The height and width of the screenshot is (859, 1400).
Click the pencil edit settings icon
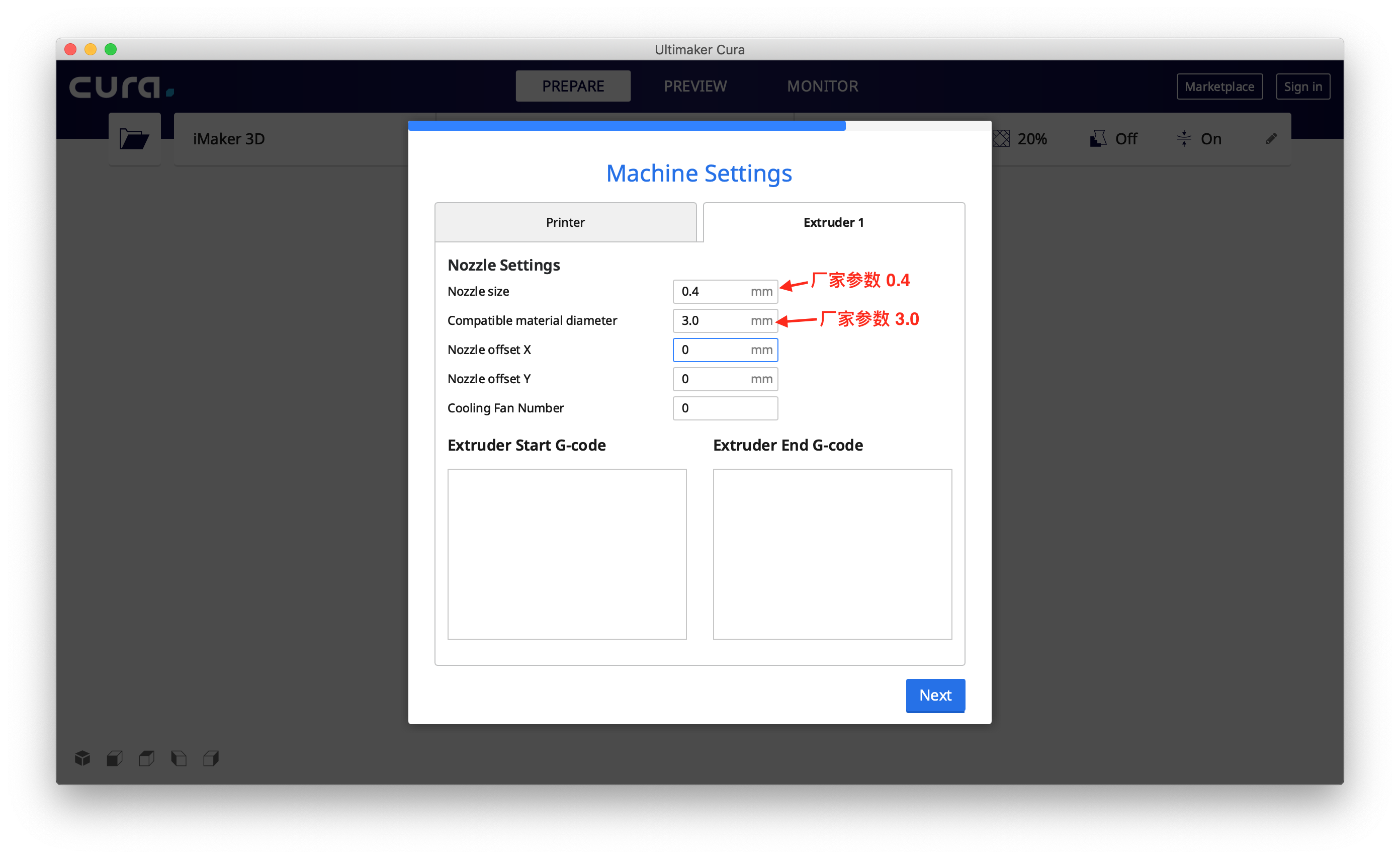pos(1272,139)
